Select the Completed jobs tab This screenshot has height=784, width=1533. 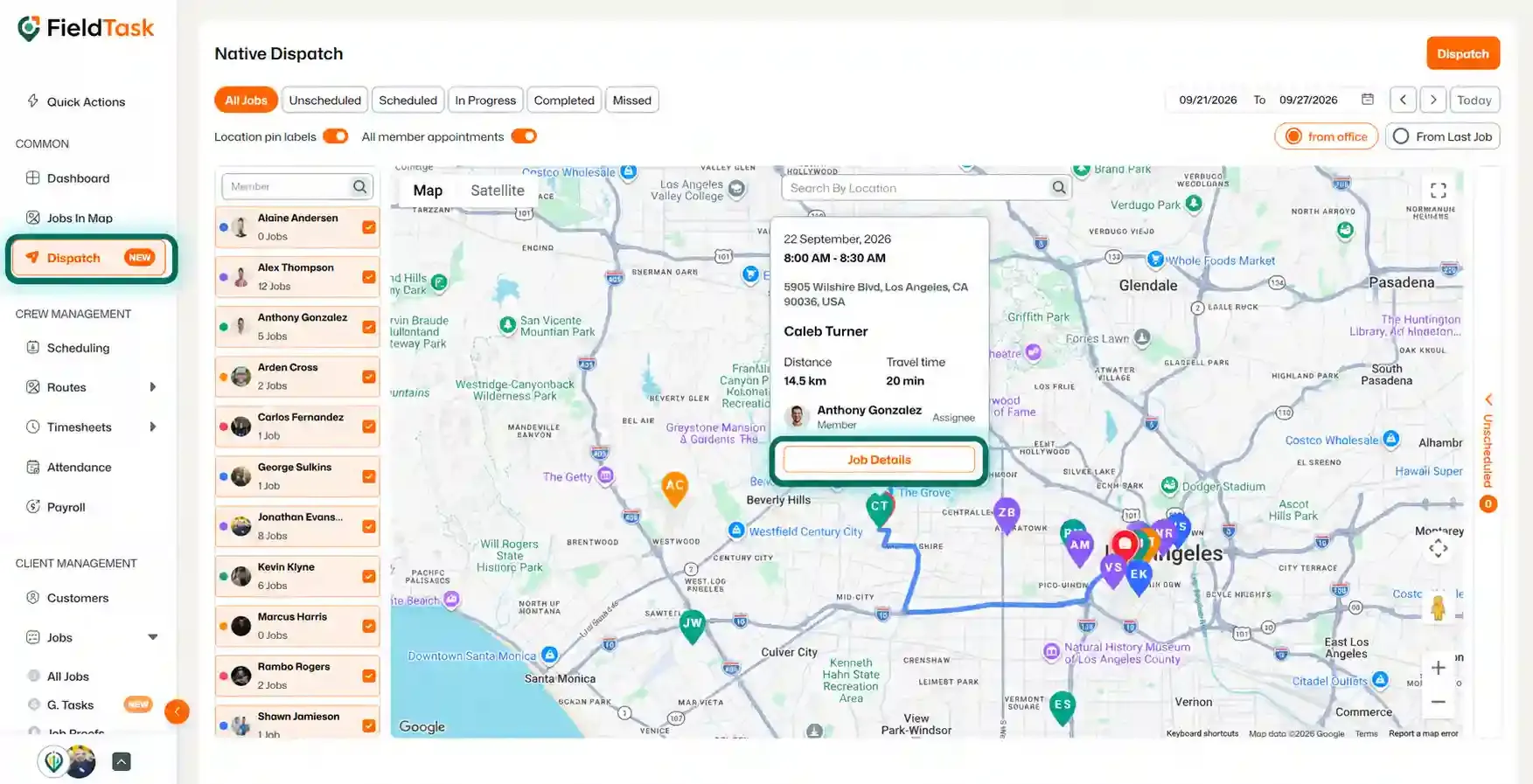[564, 100]
